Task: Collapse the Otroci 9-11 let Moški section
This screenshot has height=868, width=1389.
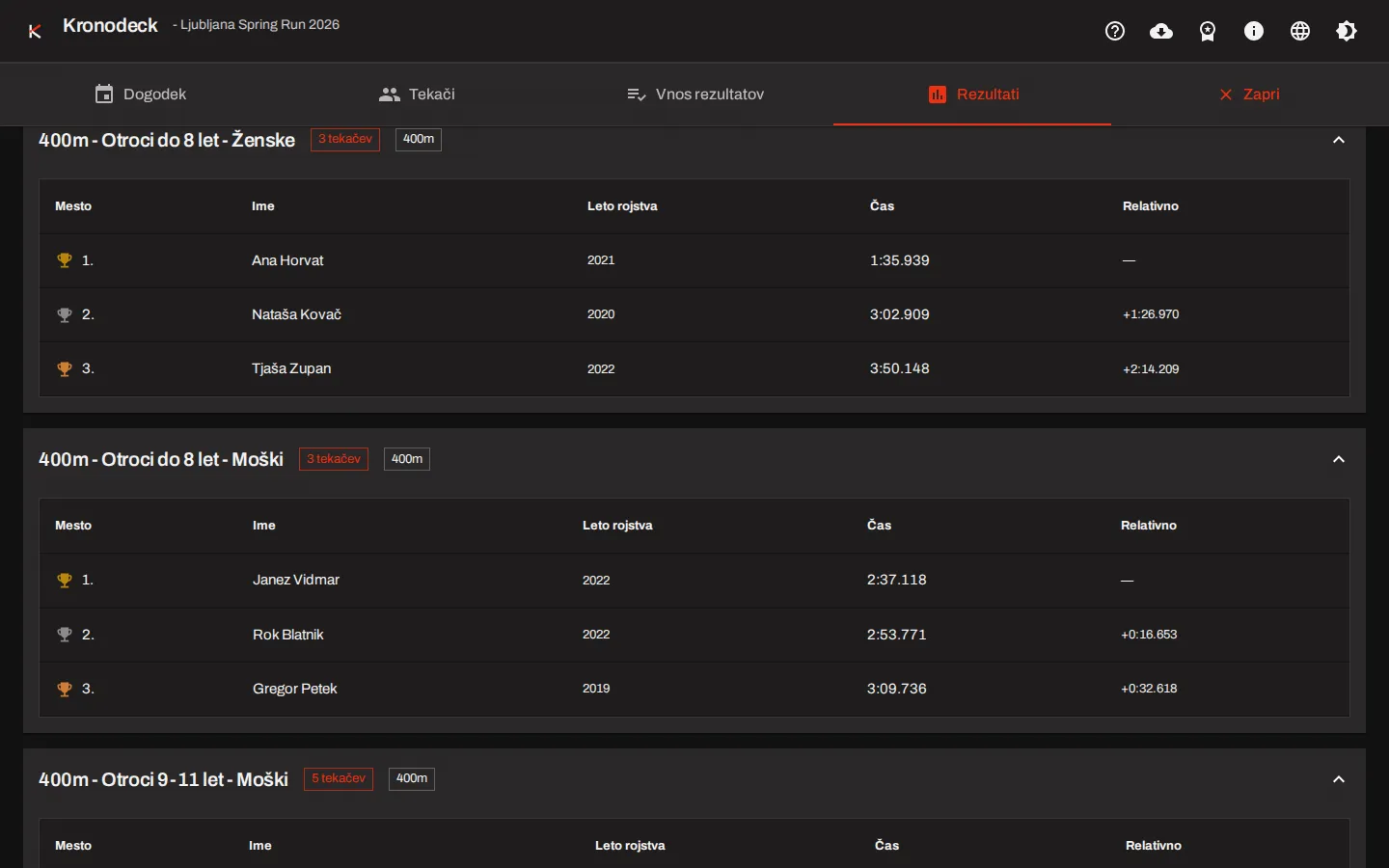Action: click(1339, 779)
